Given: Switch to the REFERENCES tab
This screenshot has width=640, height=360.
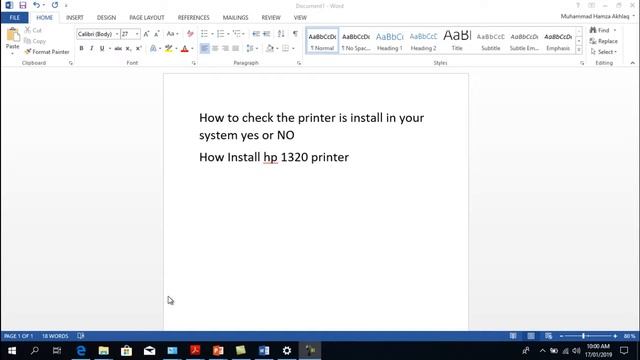Looking at the screenshot, I should pos(193,18).
